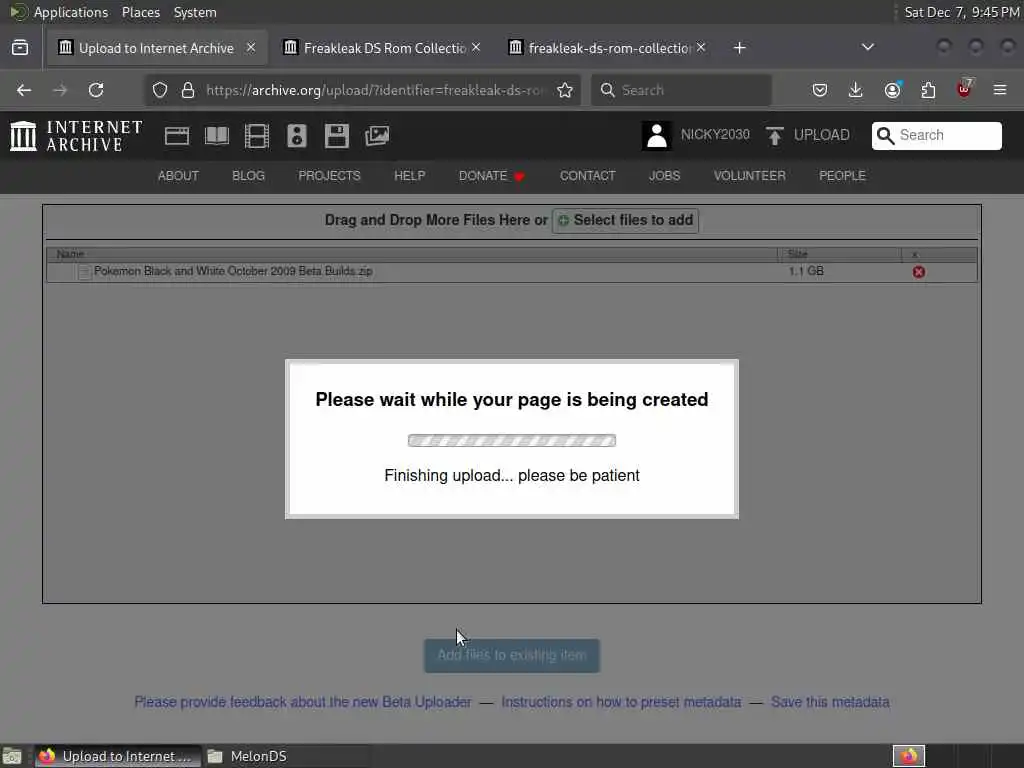
Task: Reload the page with the refresh icon
Action: click(x=96, y=90)
